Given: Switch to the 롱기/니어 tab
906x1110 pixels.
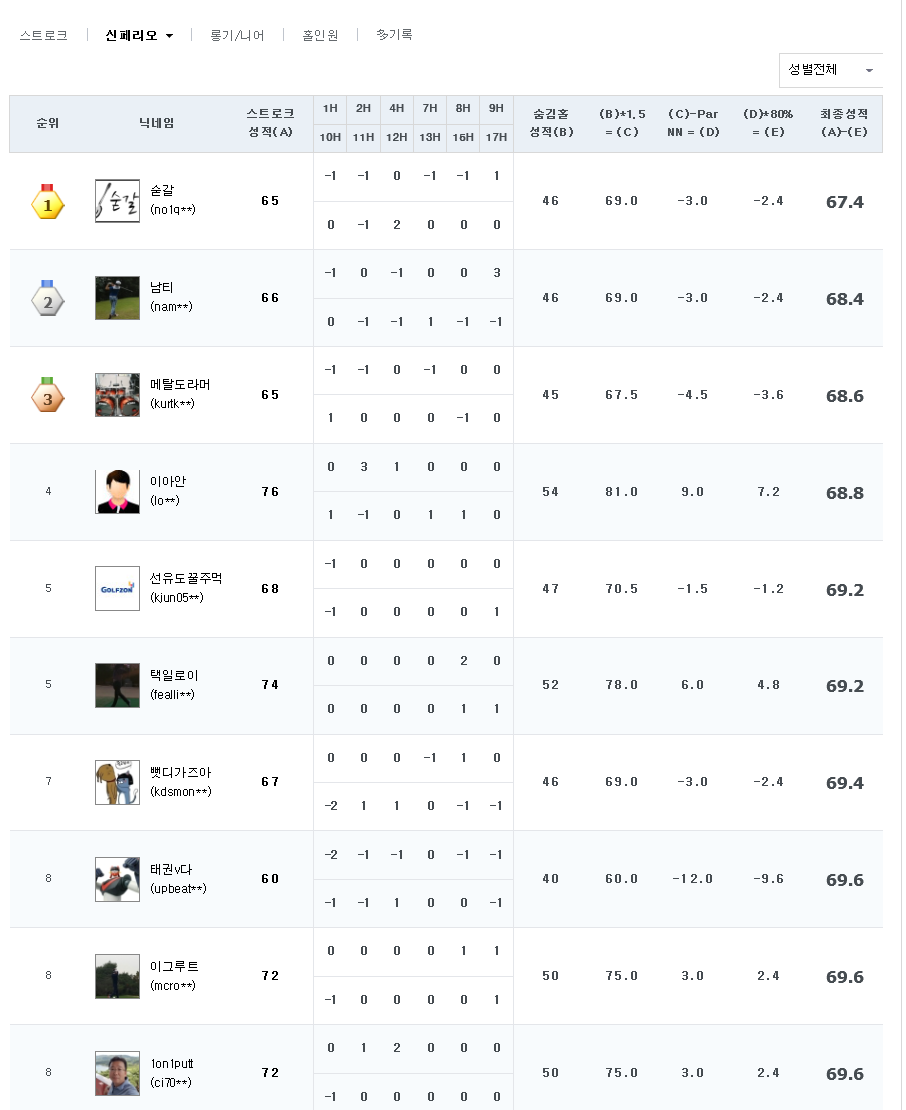Looking at the screenshot, I should 237,35.
